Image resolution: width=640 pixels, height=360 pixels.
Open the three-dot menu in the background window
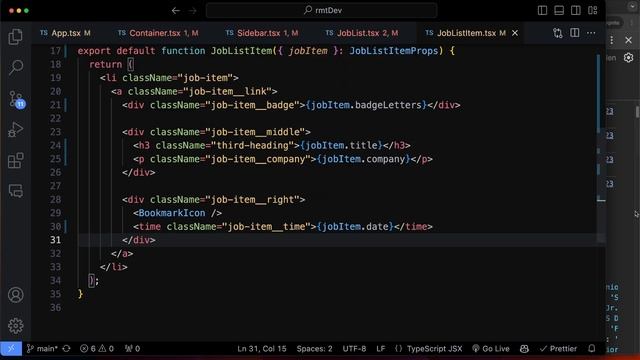(611, 40)
